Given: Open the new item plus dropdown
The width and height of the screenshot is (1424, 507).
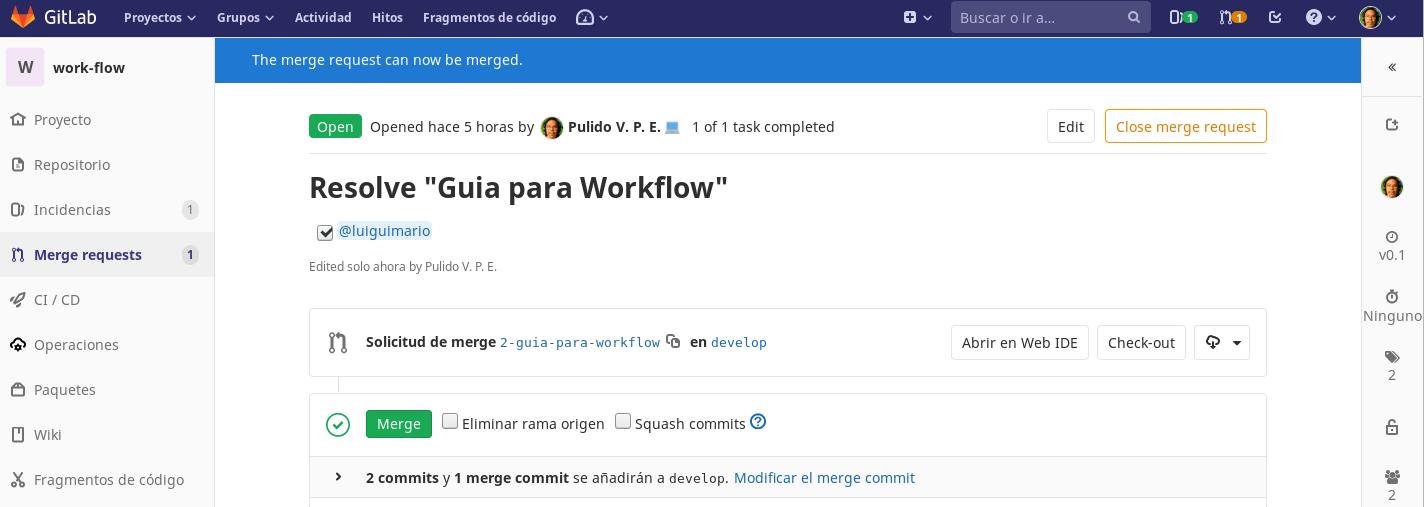Looking at the screenshot, I should point(918,17).
